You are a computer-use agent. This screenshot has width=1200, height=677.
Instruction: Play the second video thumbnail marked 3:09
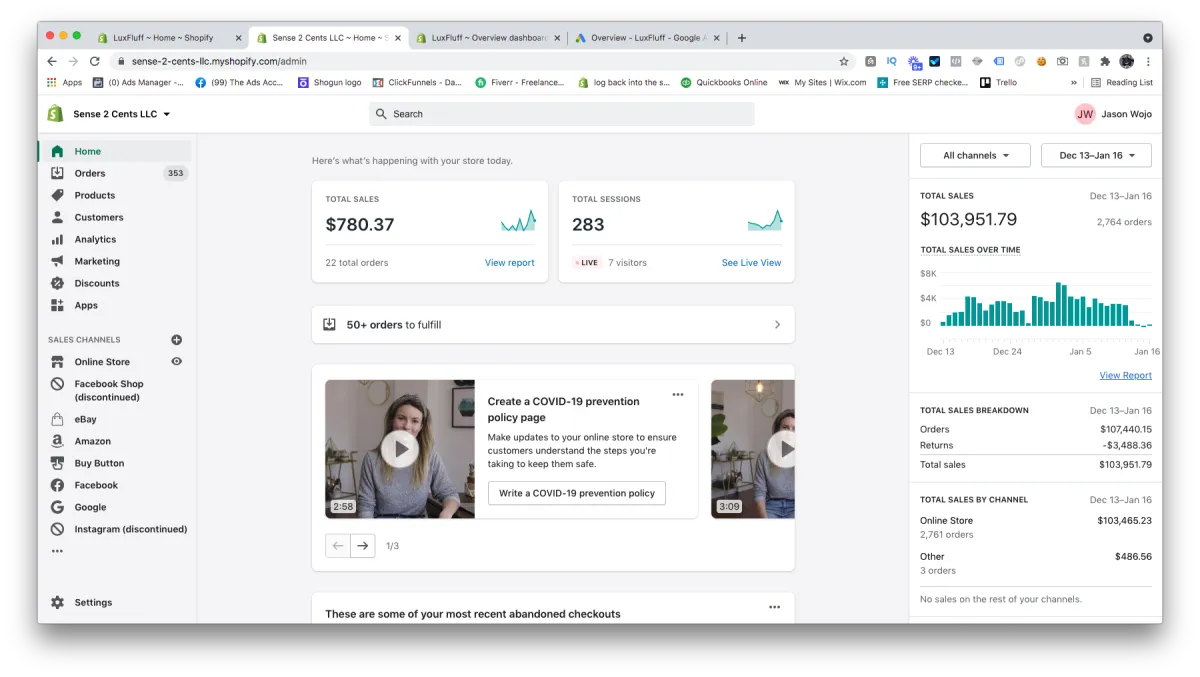point(783,449)
